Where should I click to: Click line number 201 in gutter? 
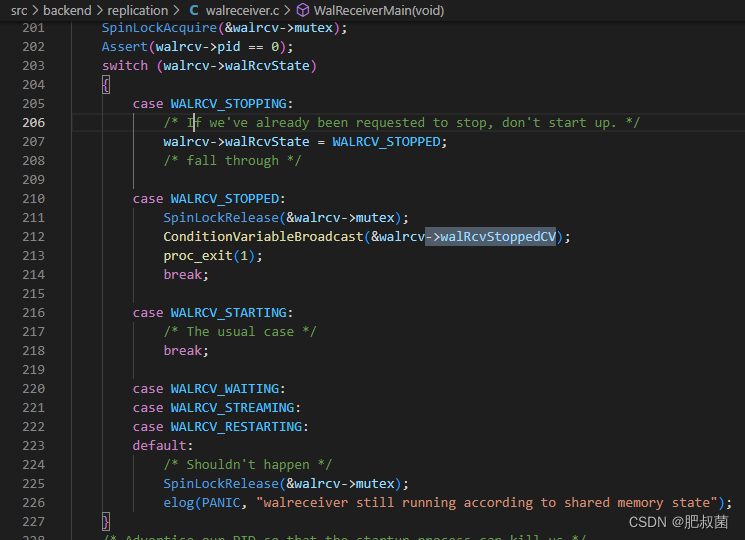[34, 28]
